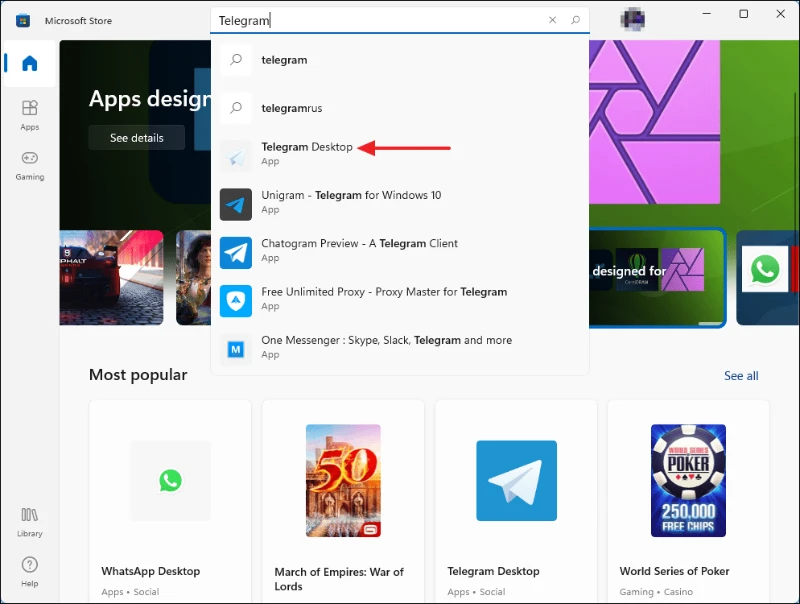This screenshot has width=800, height=604.
Task: Minimize the Microsoft Store window
Action: pos(707,14)
